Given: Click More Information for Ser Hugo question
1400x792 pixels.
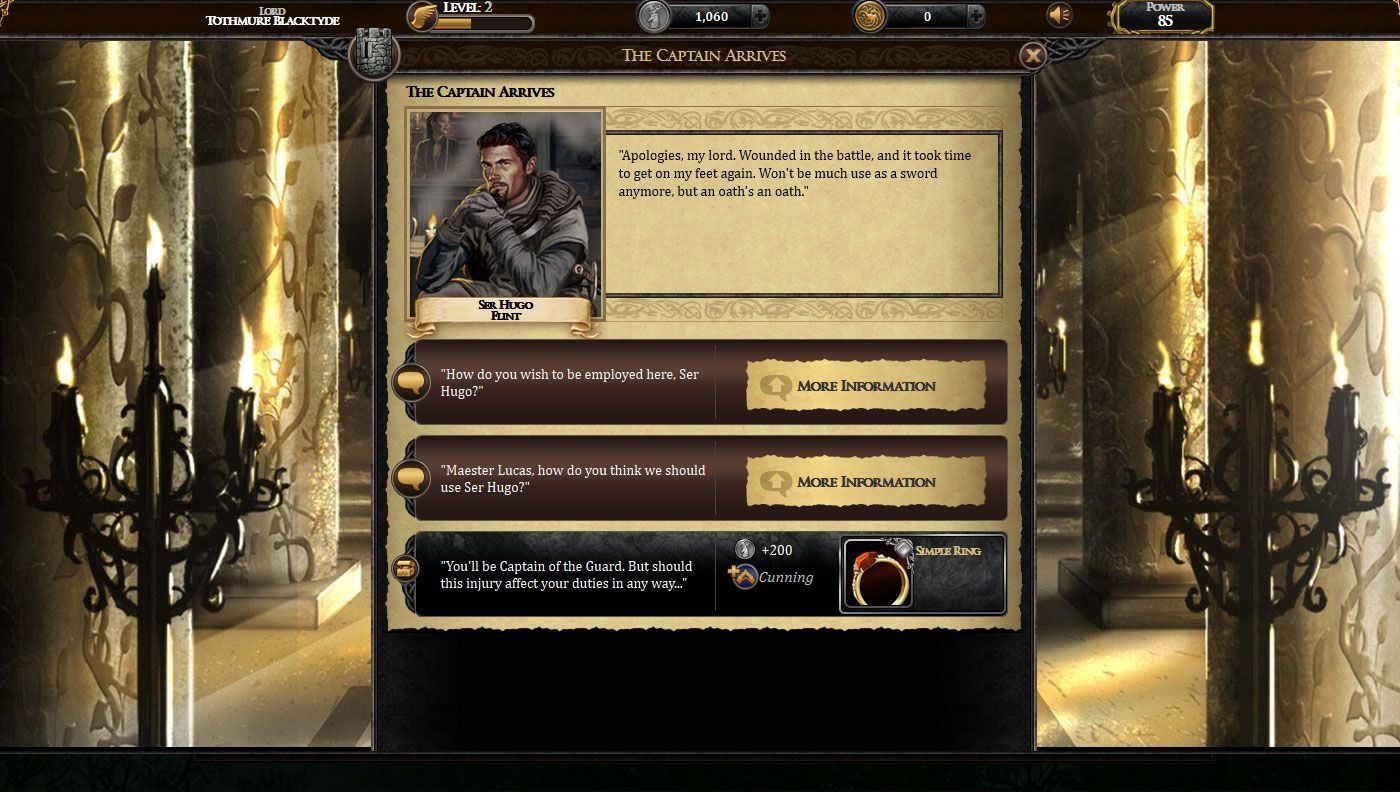Looking at the screenshot, I should point(866,386).
